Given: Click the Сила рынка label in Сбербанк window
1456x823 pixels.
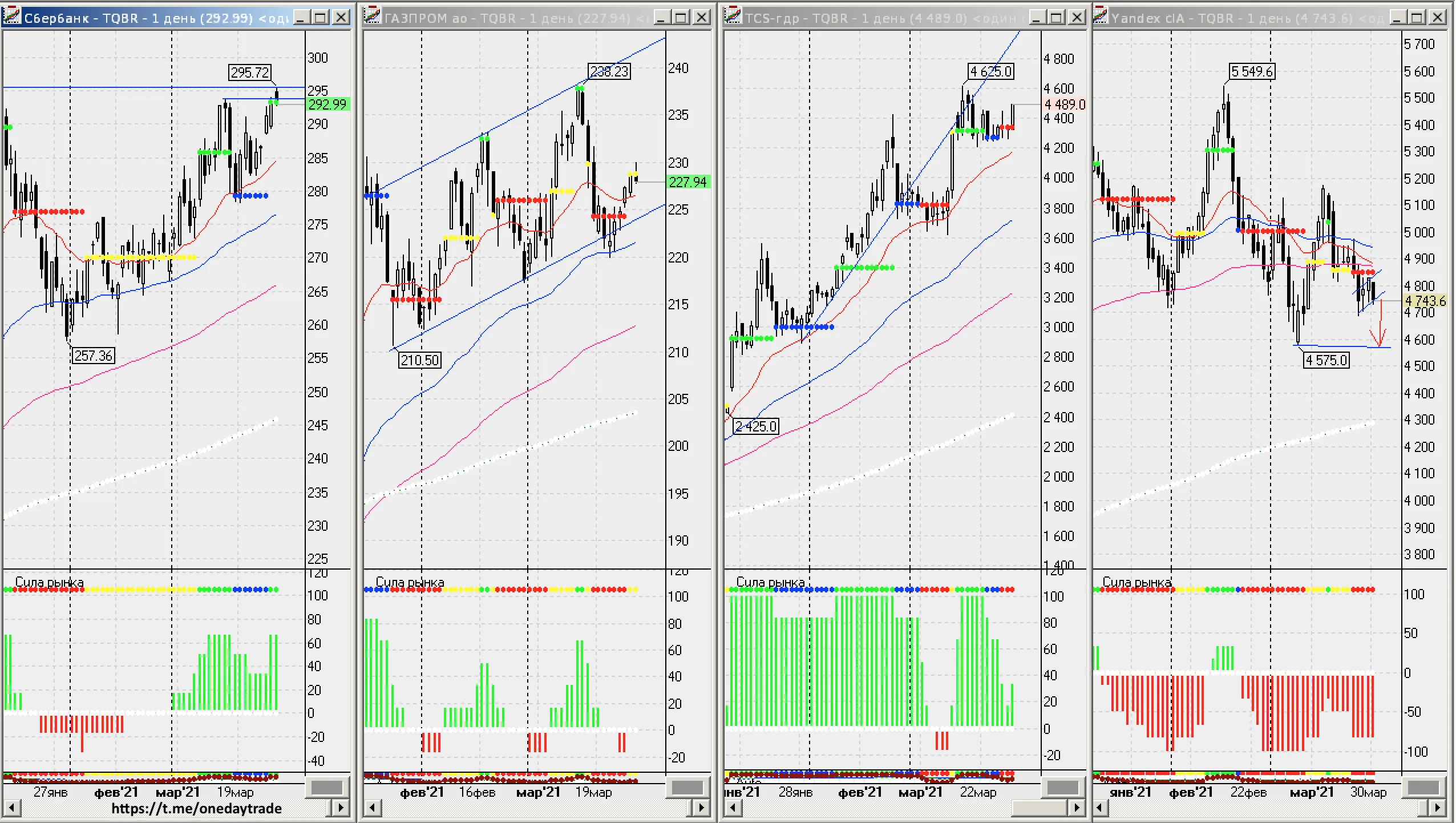Looking at the screenshot, I should (x=50, y=582).
